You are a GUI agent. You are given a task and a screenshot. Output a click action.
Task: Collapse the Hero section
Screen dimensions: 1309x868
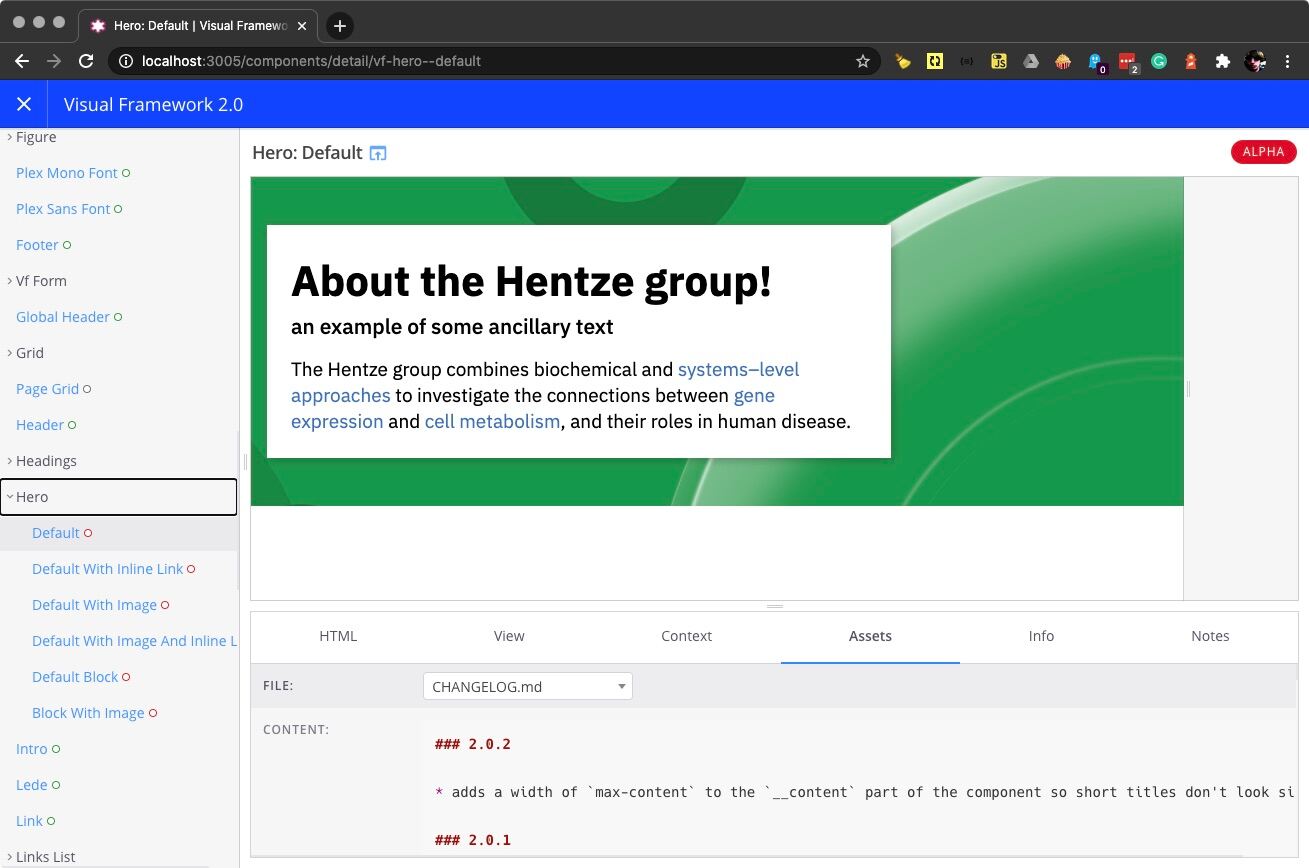pos(118,497)
